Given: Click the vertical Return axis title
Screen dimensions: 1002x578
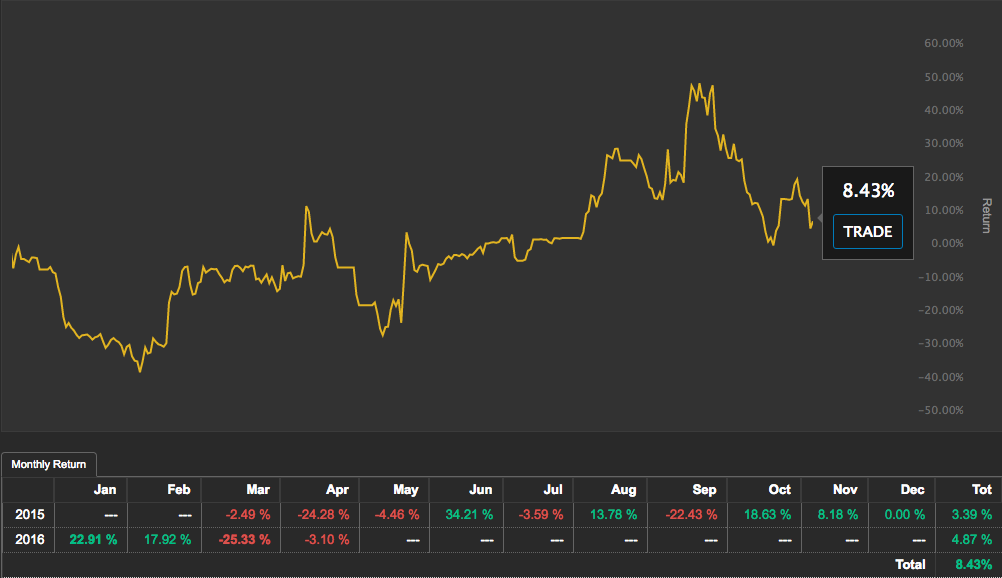Looking at the screenshot, I should (987, 215).
